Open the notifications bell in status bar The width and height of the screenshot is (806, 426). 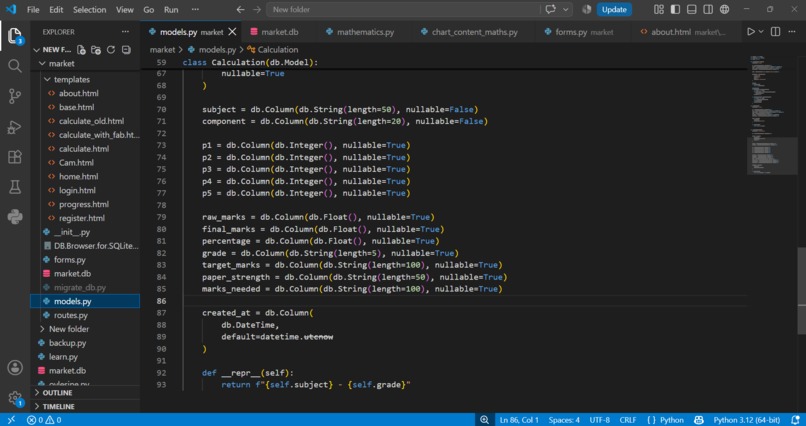[796, 420]
